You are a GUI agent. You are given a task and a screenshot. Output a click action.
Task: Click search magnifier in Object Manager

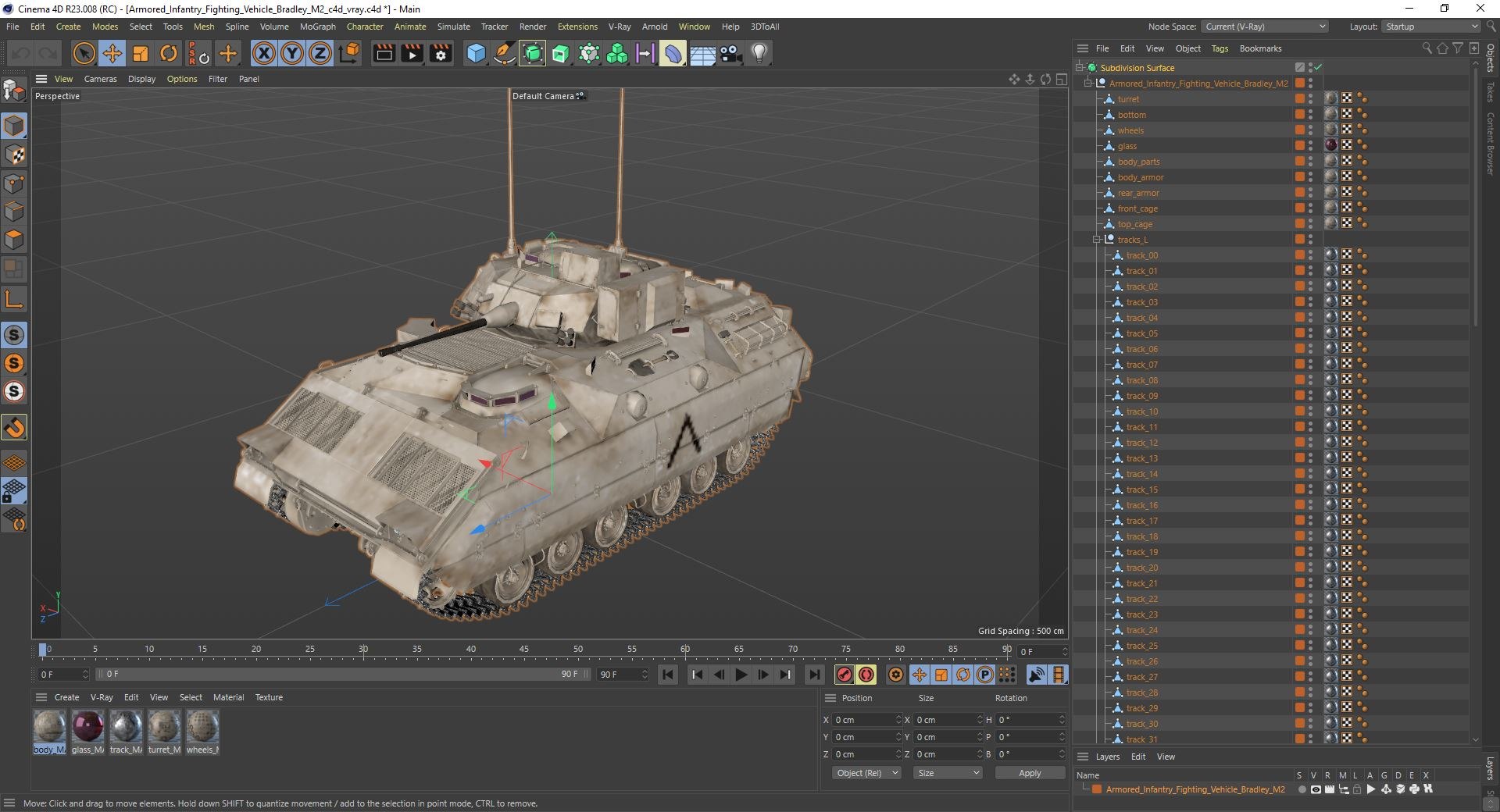point(1427,48)
